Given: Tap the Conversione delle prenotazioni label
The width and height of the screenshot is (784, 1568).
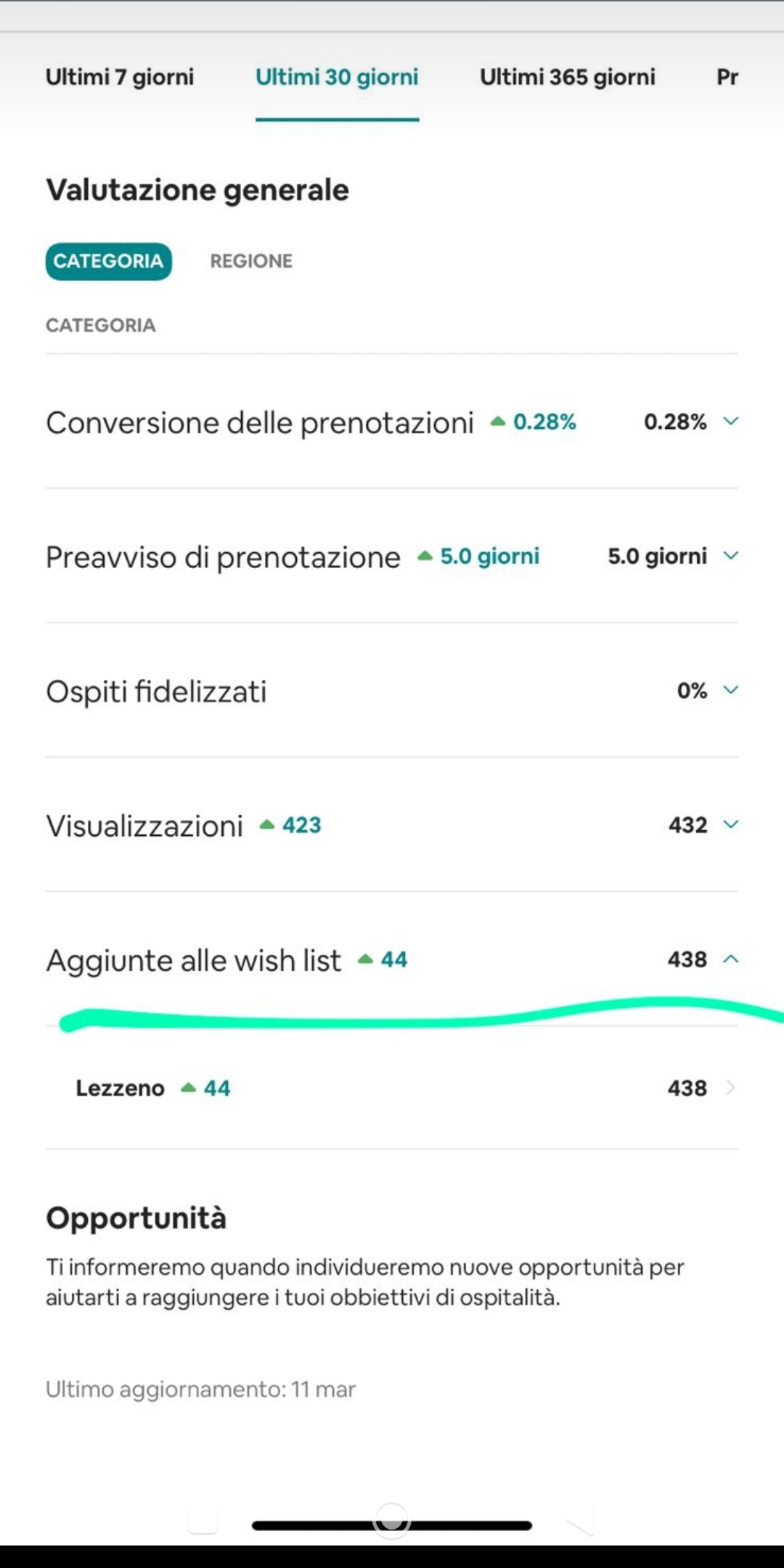Looking at the screenshot, I should tap(259, 422).
